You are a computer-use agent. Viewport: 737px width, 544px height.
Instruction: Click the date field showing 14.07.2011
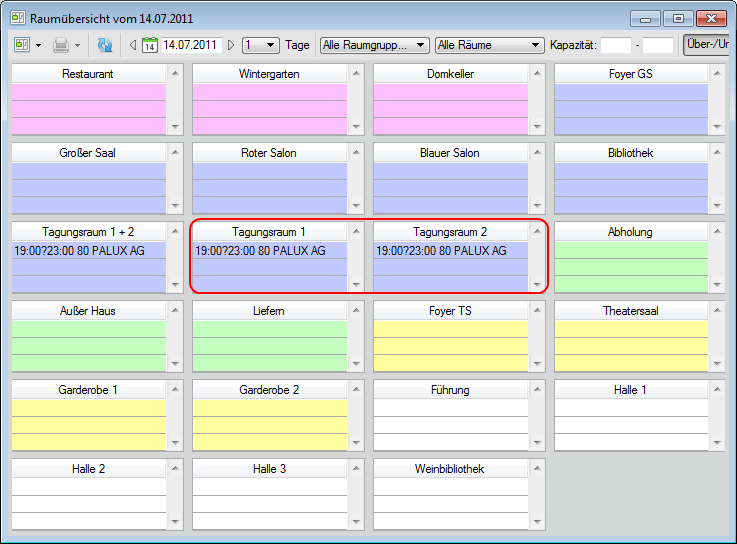(x=191, y=45)
